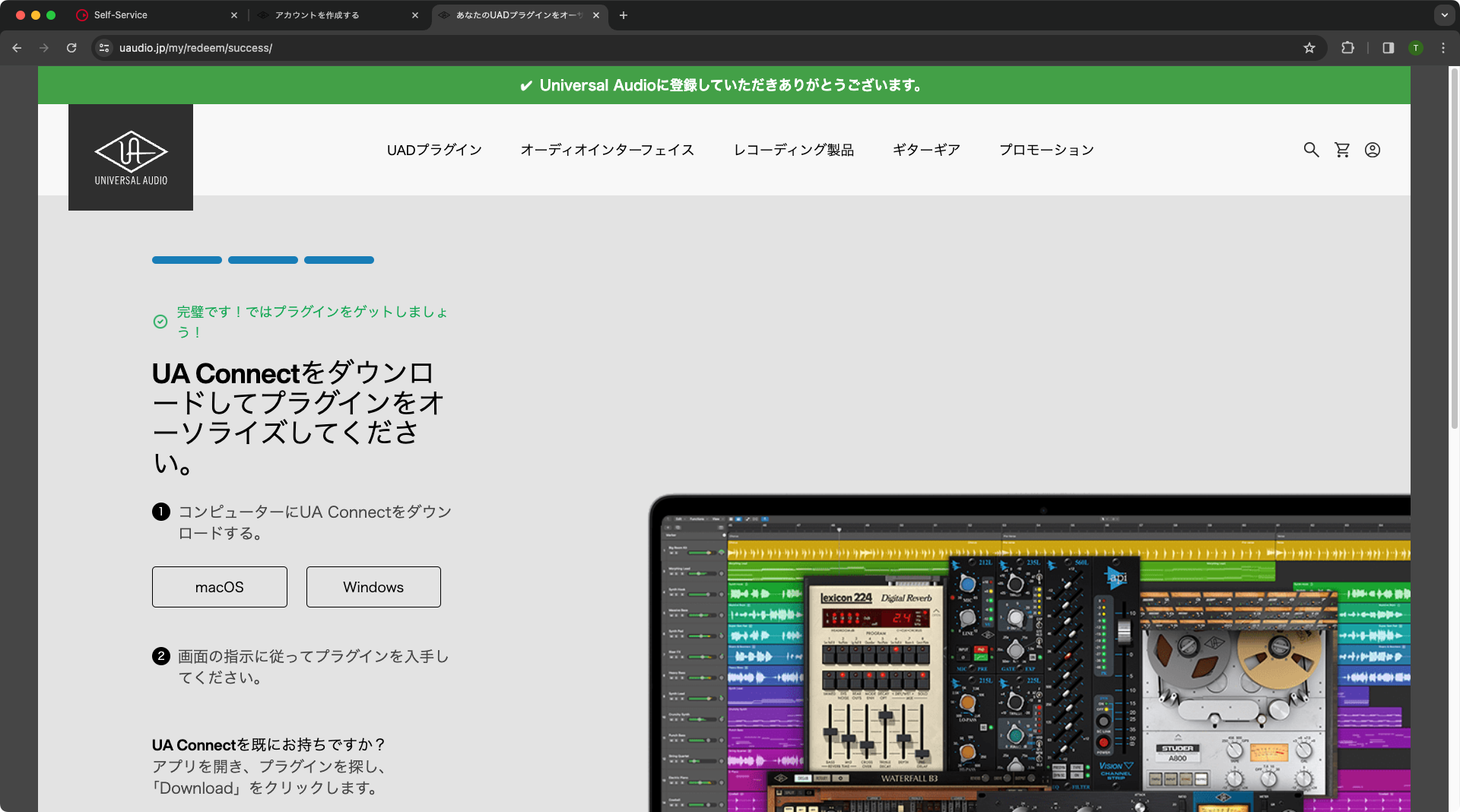Expand the tab search dropdown arrow
Viewport: 1460px width, 812px height.
point(1444,15)
